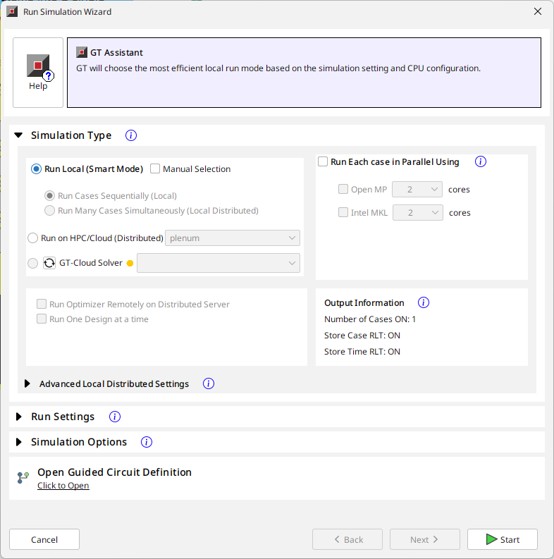Viewport: 554px width, 559px height.
Task: Click the GT-Cloud Solver refresh icon
Action: pos(49,263)
